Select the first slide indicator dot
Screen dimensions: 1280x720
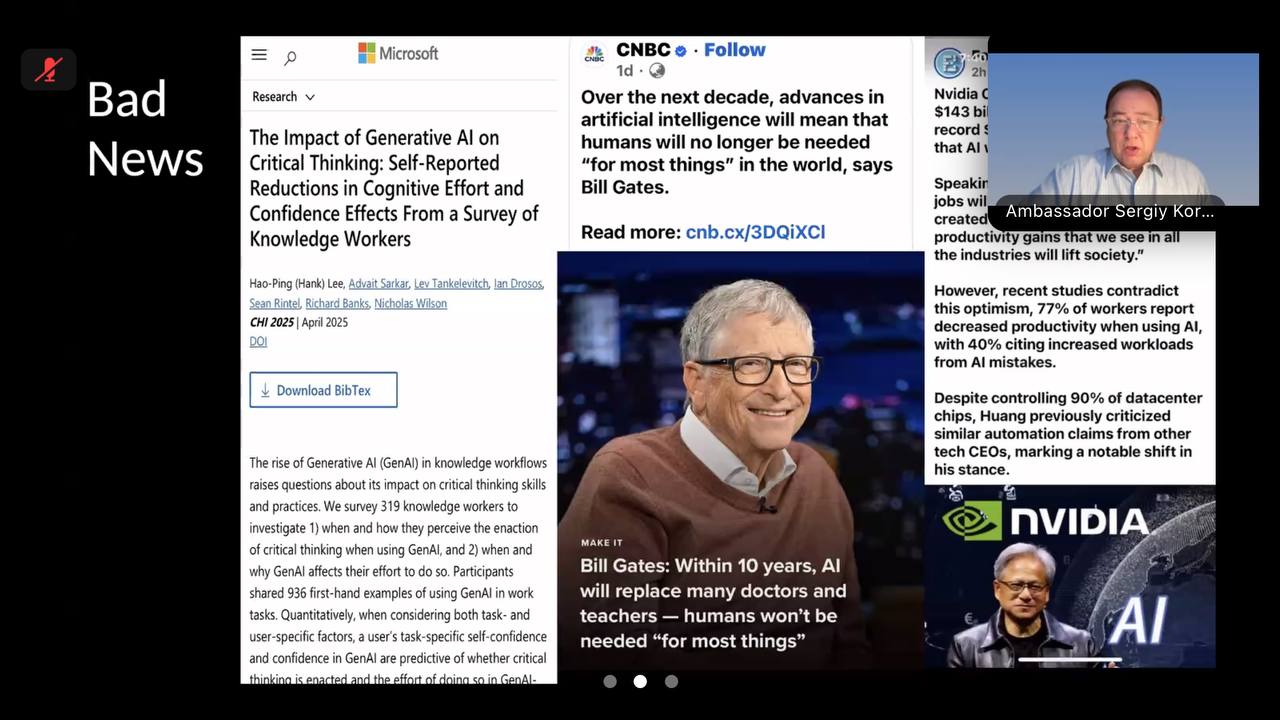[610, 681]
